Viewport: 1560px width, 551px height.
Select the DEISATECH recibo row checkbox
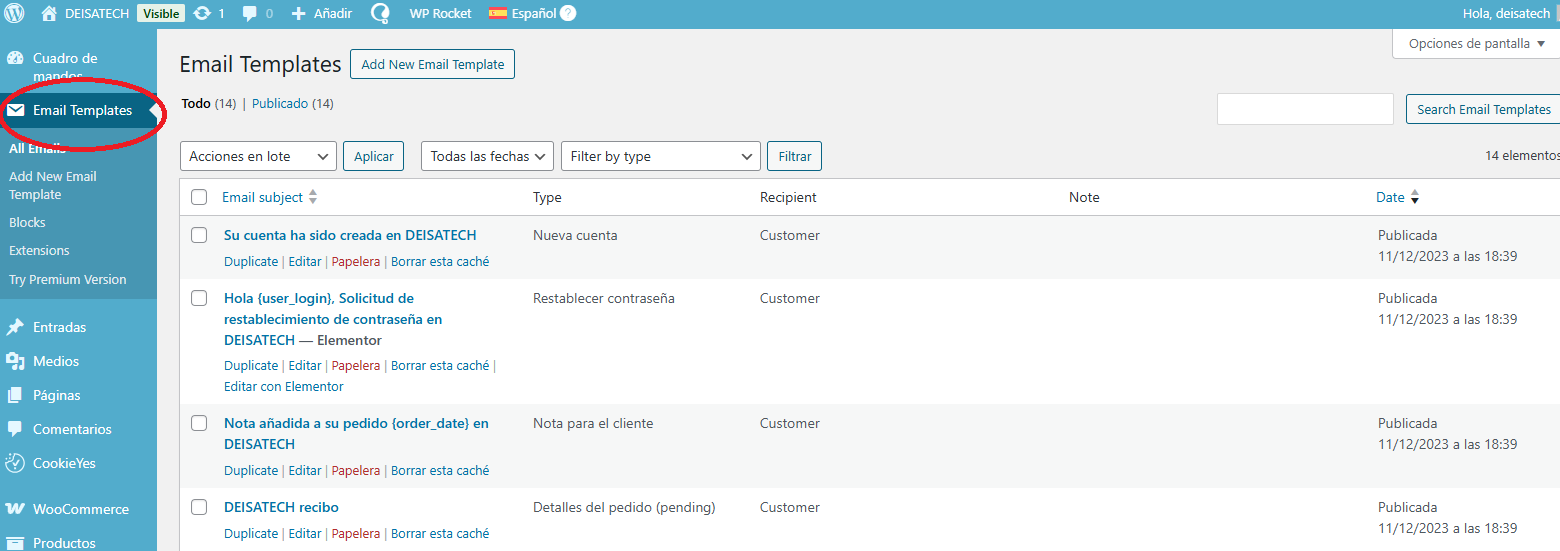[x=199, y=507]
